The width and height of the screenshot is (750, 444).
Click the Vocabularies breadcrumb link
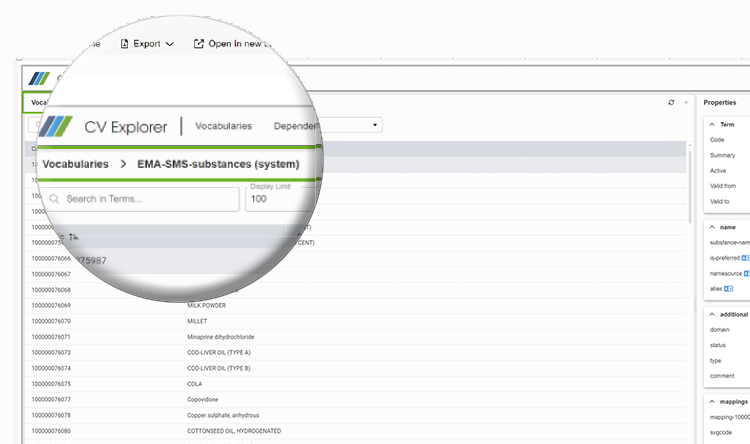(76, 164)
